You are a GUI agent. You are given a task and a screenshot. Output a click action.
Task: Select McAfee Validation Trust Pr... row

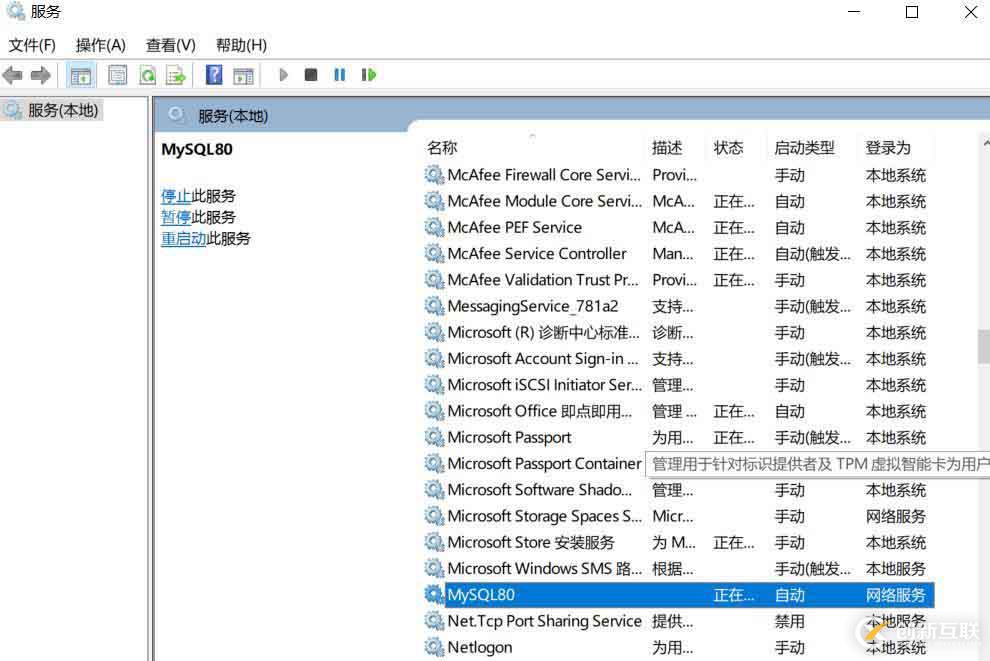[679, 280]
